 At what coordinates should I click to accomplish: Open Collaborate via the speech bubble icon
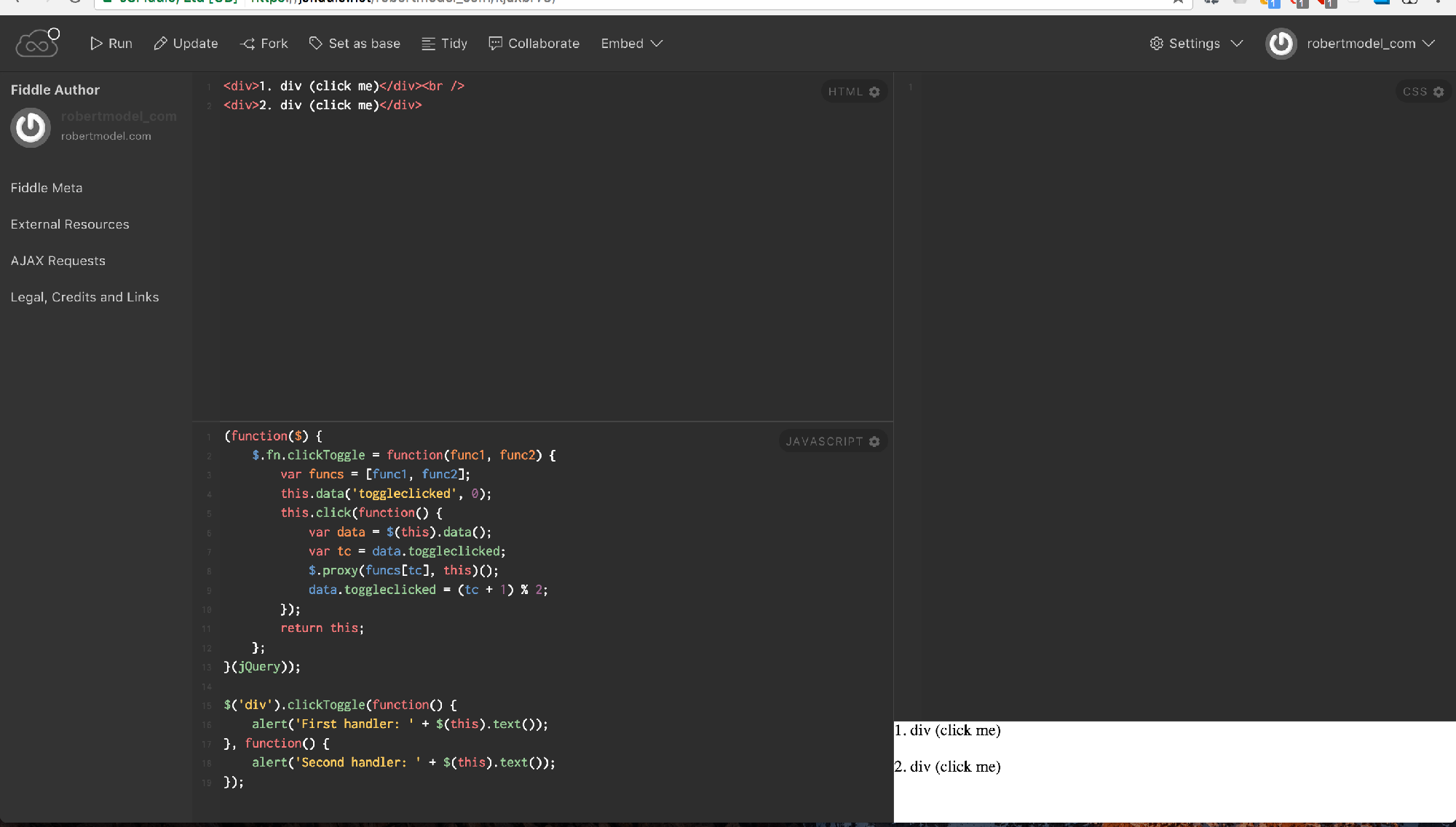point(495,43)
